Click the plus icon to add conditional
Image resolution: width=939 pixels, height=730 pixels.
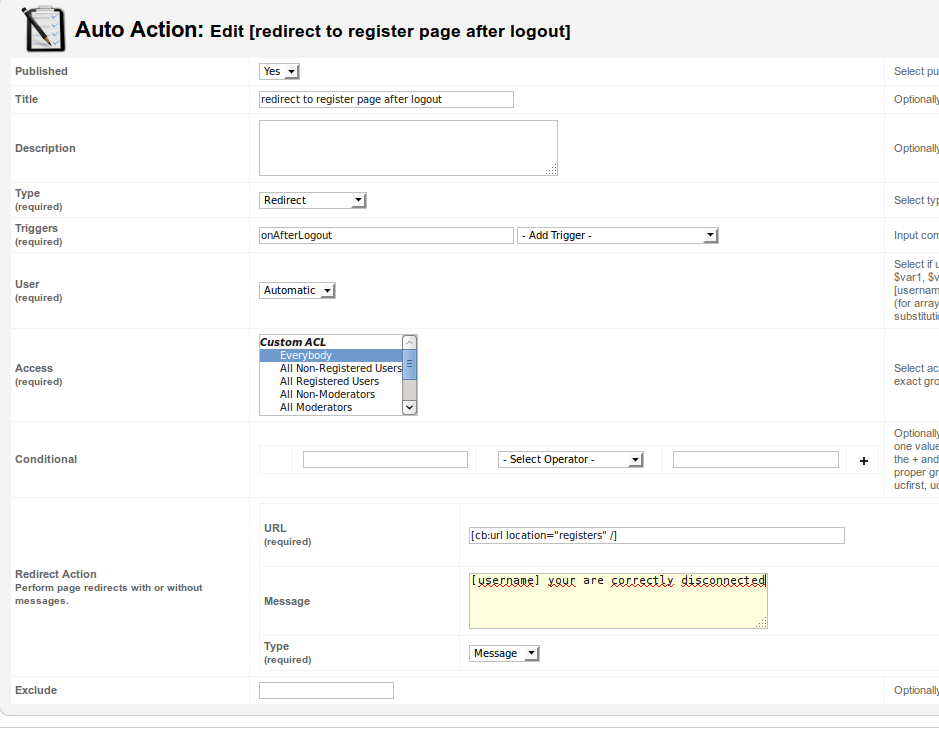[864, 461]
